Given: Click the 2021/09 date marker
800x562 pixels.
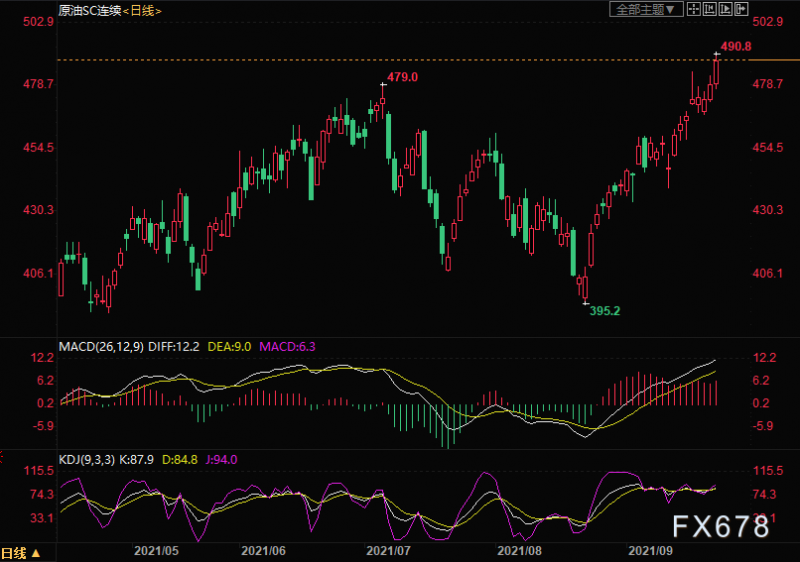Looking at the screenshot, I should [x=650, y=551].
